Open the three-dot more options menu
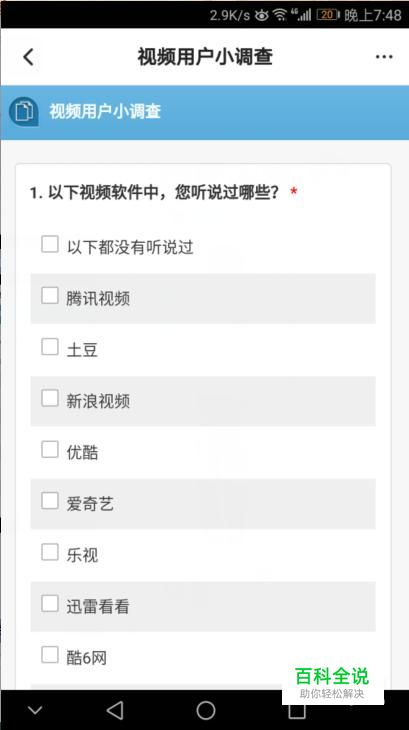The image size is (409, 730). 384,57
